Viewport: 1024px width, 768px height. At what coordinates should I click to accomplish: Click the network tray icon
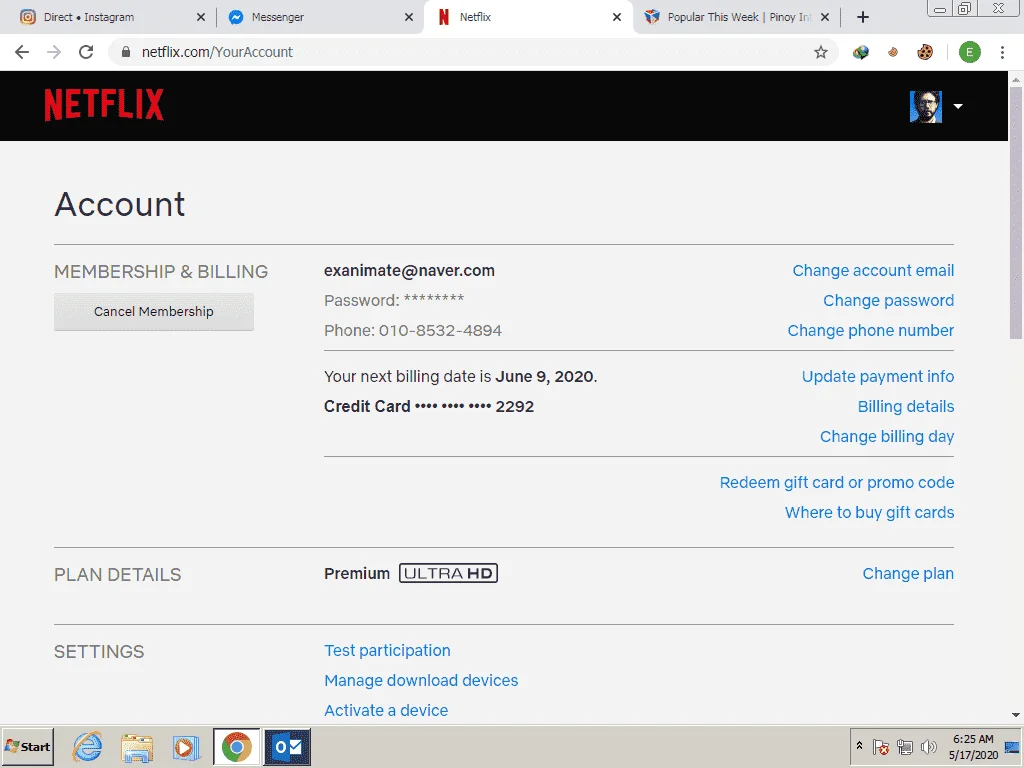pyautogui.click(x=905, y=746)
